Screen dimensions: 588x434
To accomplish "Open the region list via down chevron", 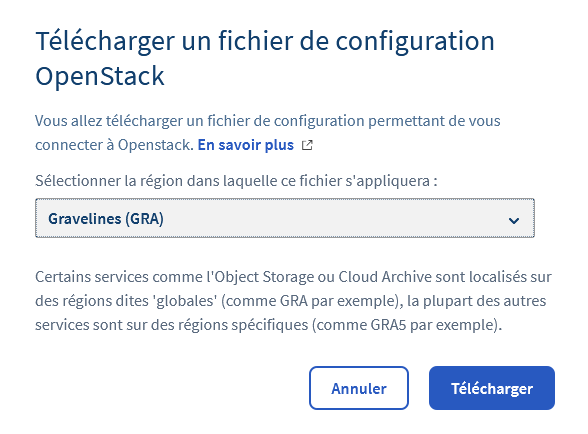I will 514,221.
